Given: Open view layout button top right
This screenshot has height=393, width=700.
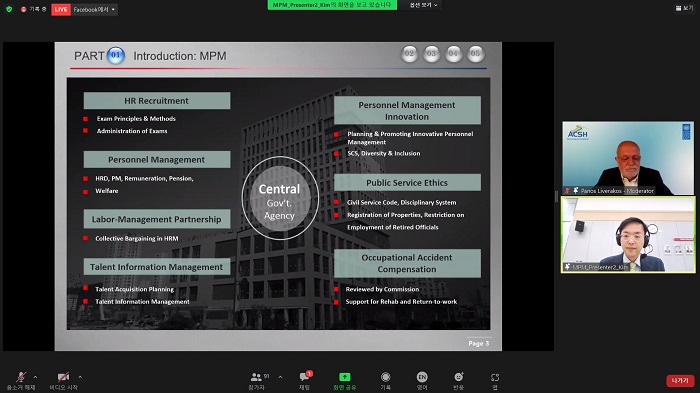Looking at the screenshot, I should [x=684, y=8].
